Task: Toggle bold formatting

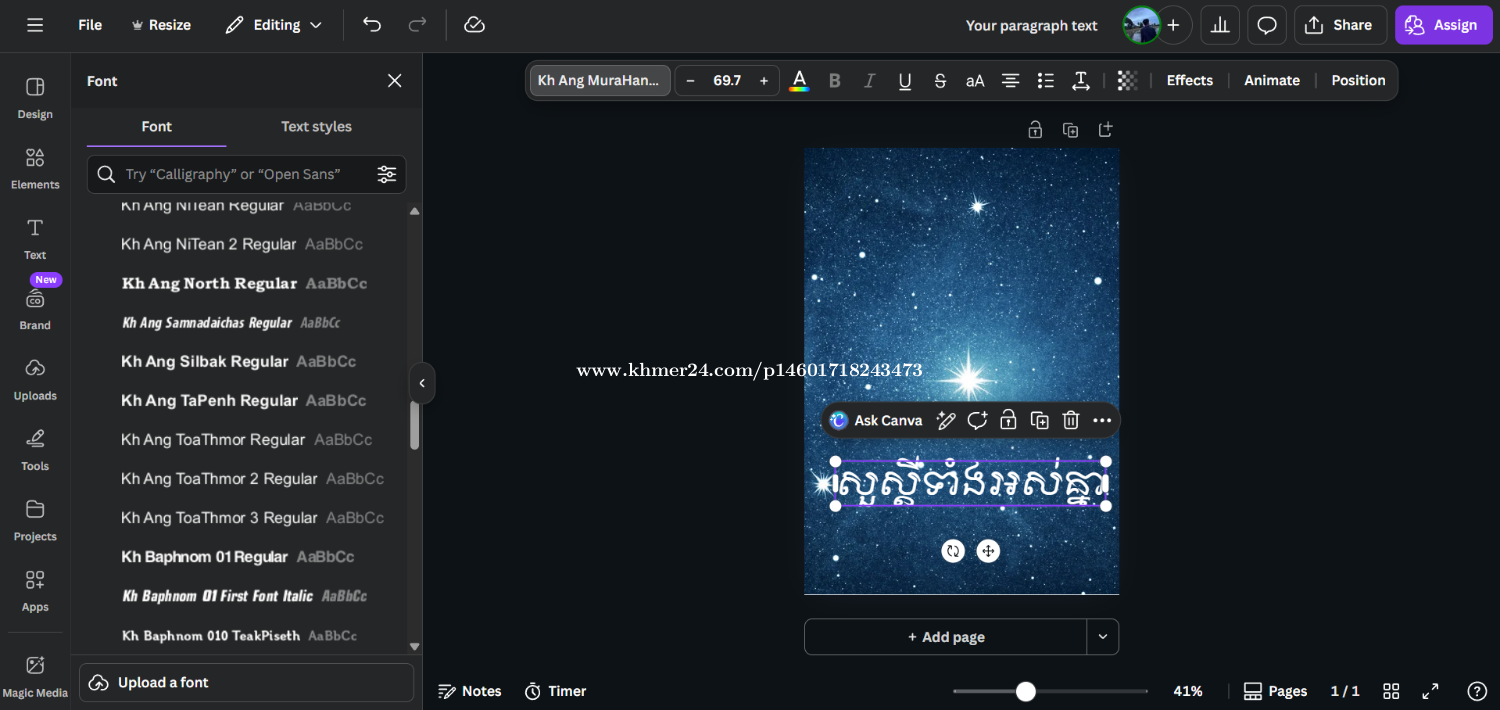Action: click(835, 81)
